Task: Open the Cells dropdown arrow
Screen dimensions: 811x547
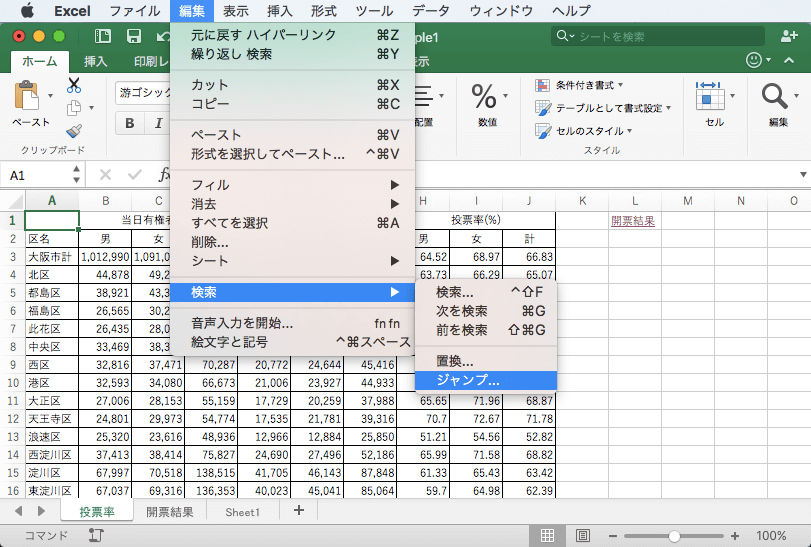Action: [x=732, y=96]
